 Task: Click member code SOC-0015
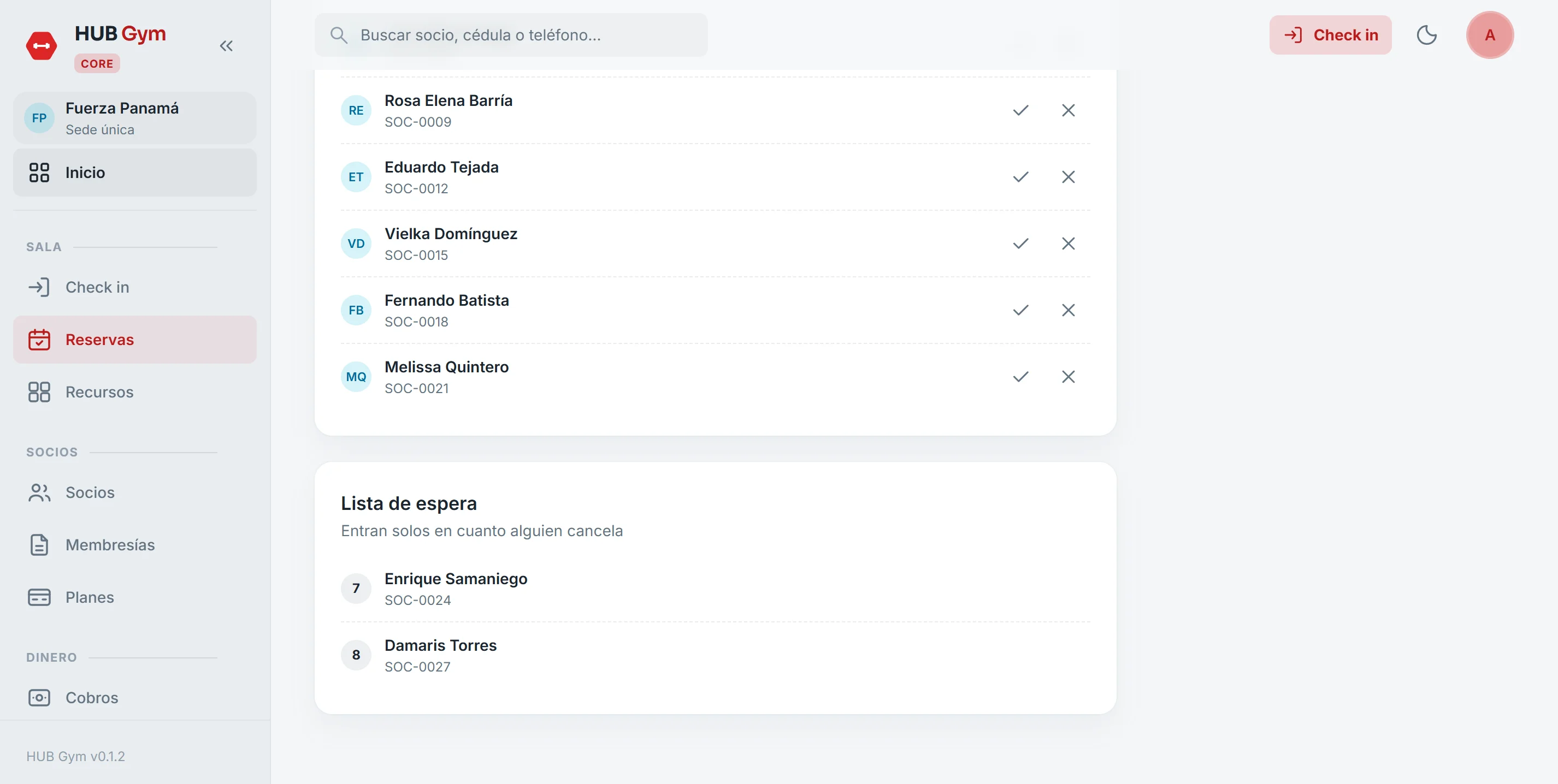[x=416, y=255]
